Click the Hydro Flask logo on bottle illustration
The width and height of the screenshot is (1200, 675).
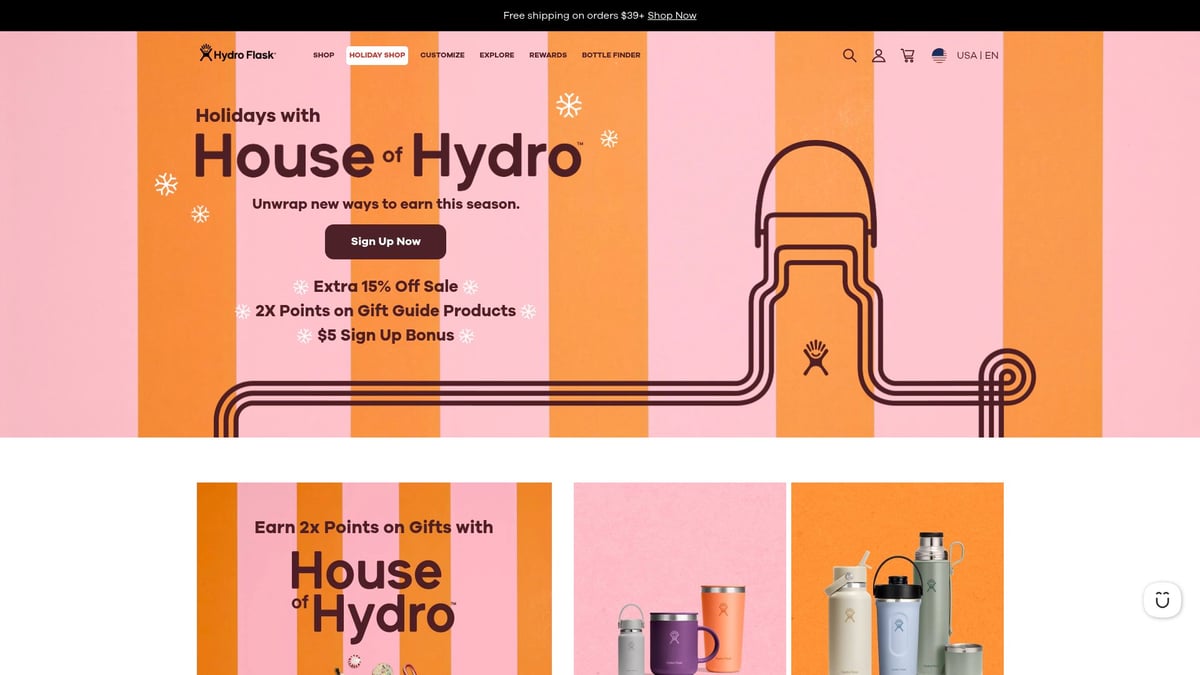point(816,357)
